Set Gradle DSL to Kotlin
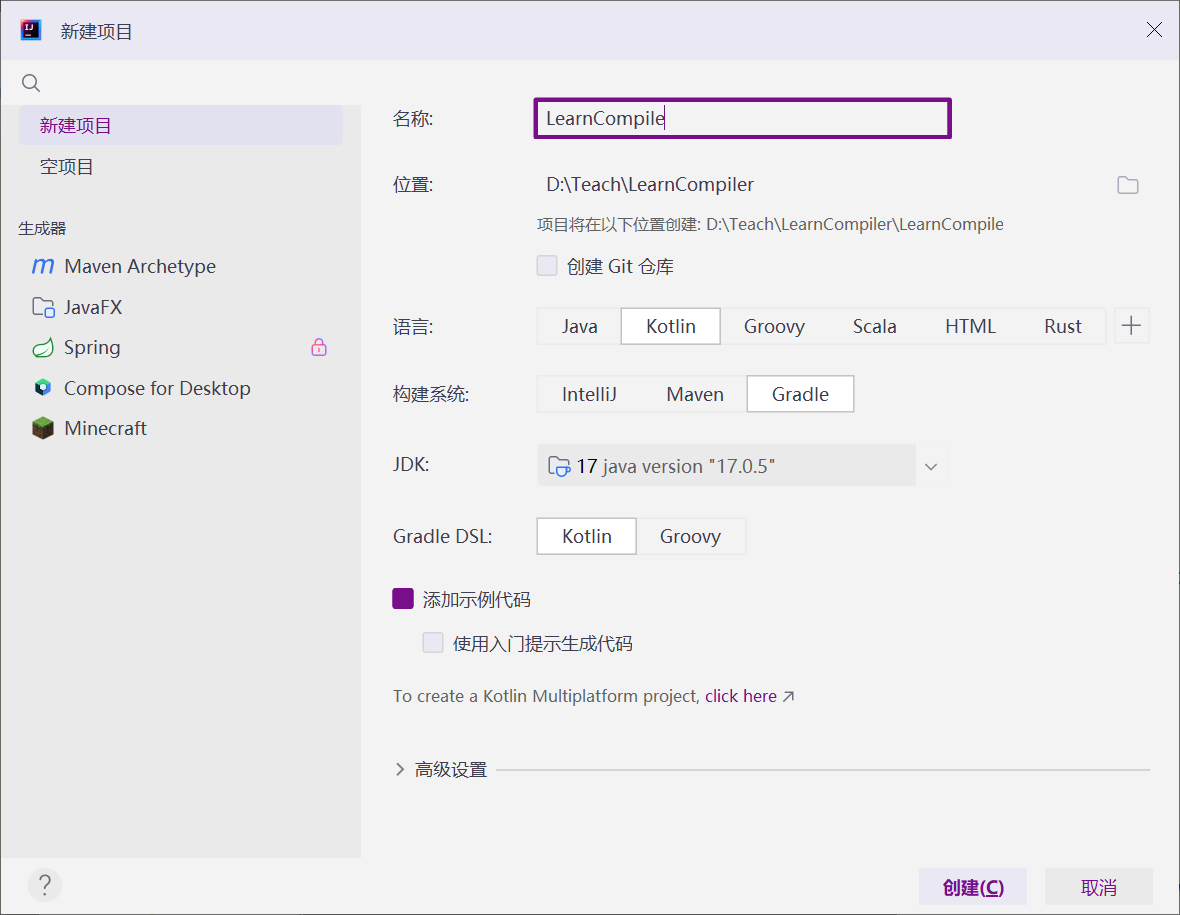 [x=587, y=537]
